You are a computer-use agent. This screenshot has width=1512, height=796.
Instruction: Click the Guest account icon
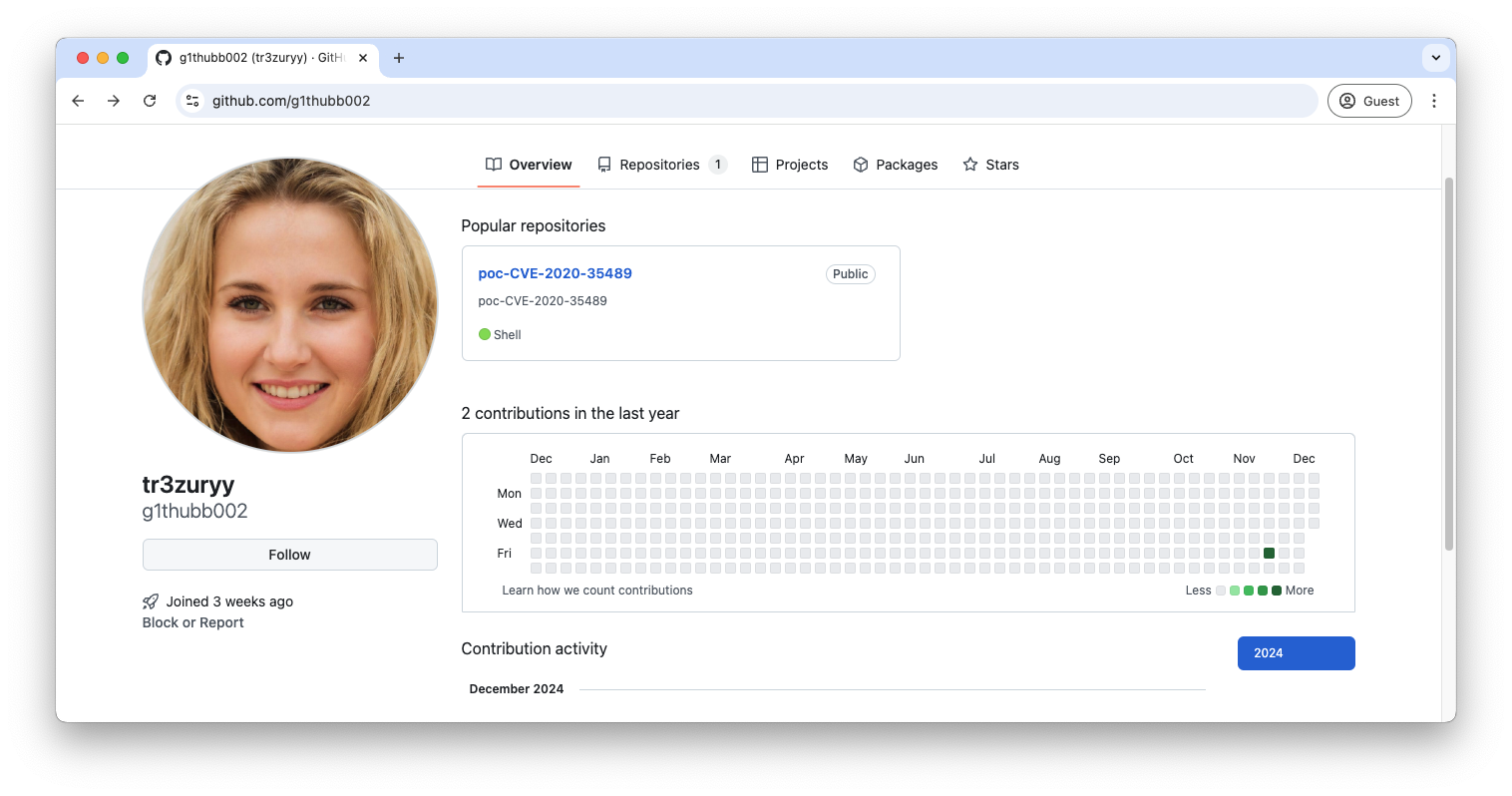pos(1346,101)
